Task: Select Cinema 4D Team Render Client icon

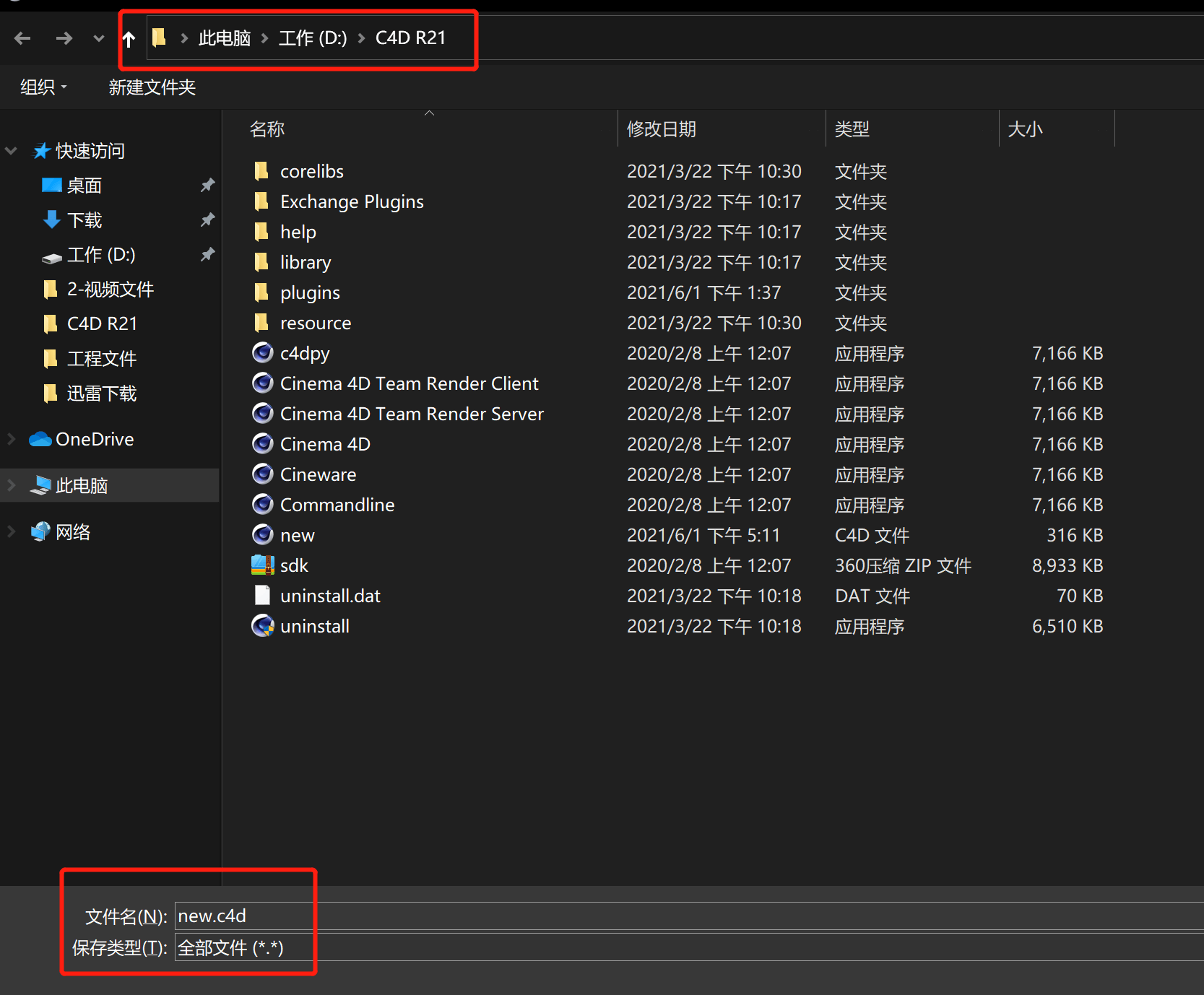Action: (263, 383)
